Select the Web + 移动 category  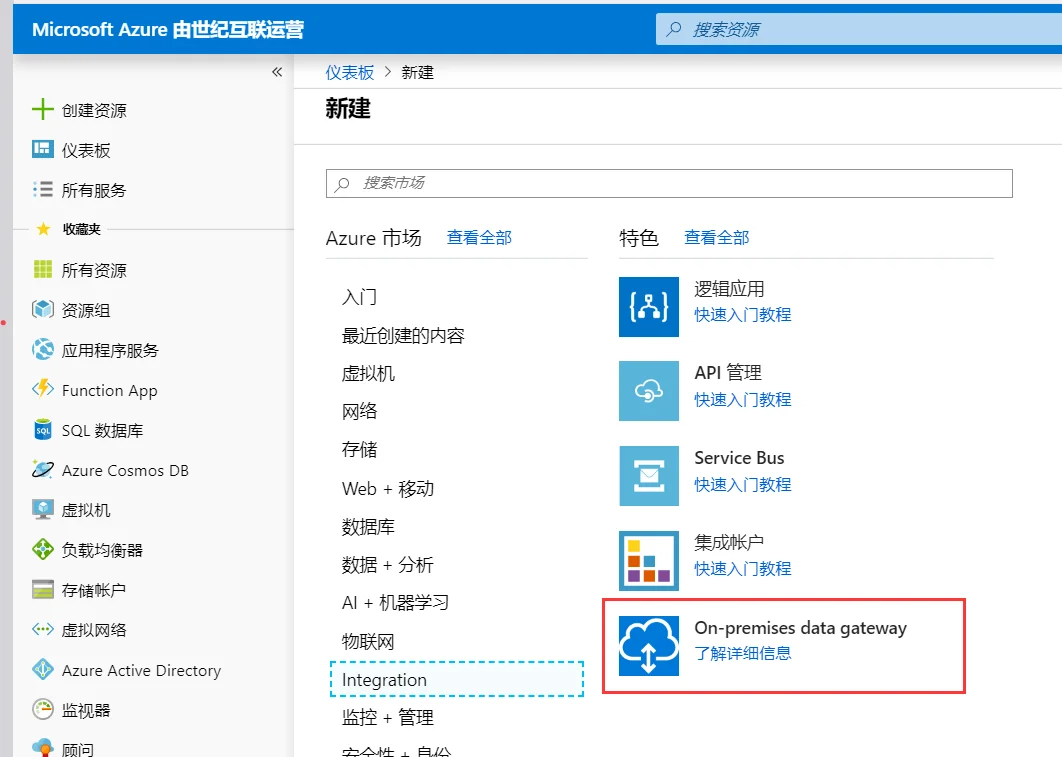pos(388,488)
